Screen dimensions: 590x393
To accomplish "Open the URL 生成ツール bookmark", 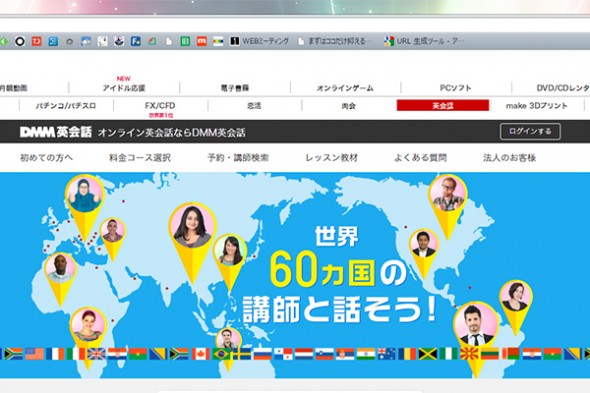I will [x=424, y=41].
